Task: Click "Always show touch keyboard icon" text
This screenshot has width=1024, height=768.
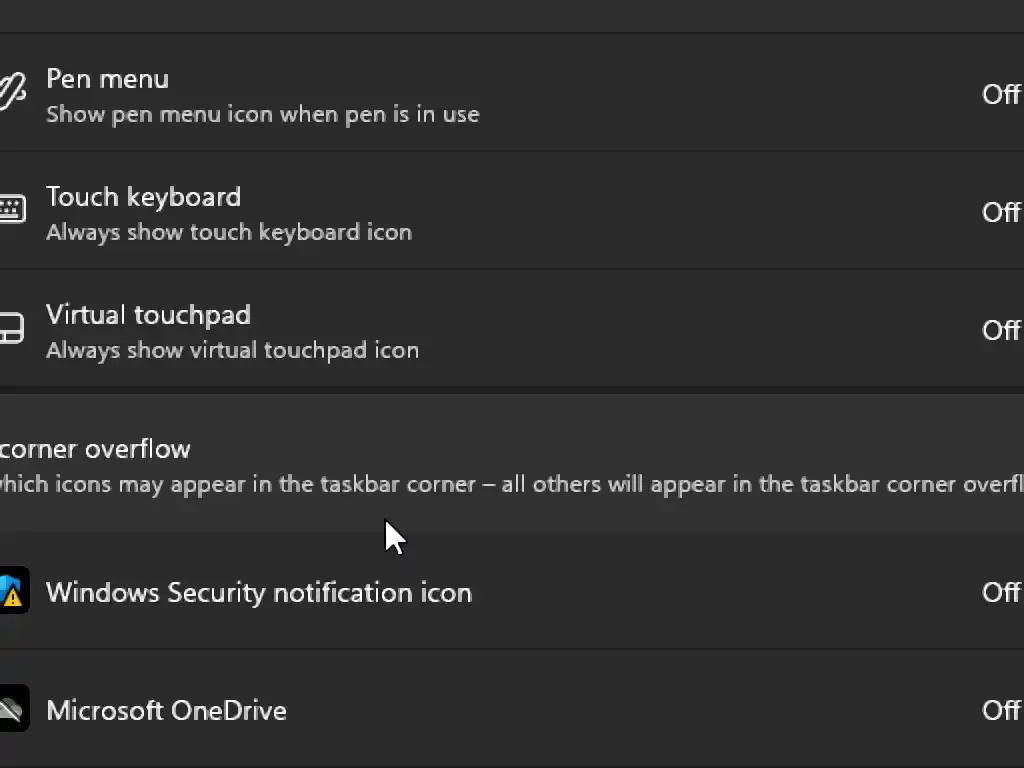Action: [x=228, y=232]
